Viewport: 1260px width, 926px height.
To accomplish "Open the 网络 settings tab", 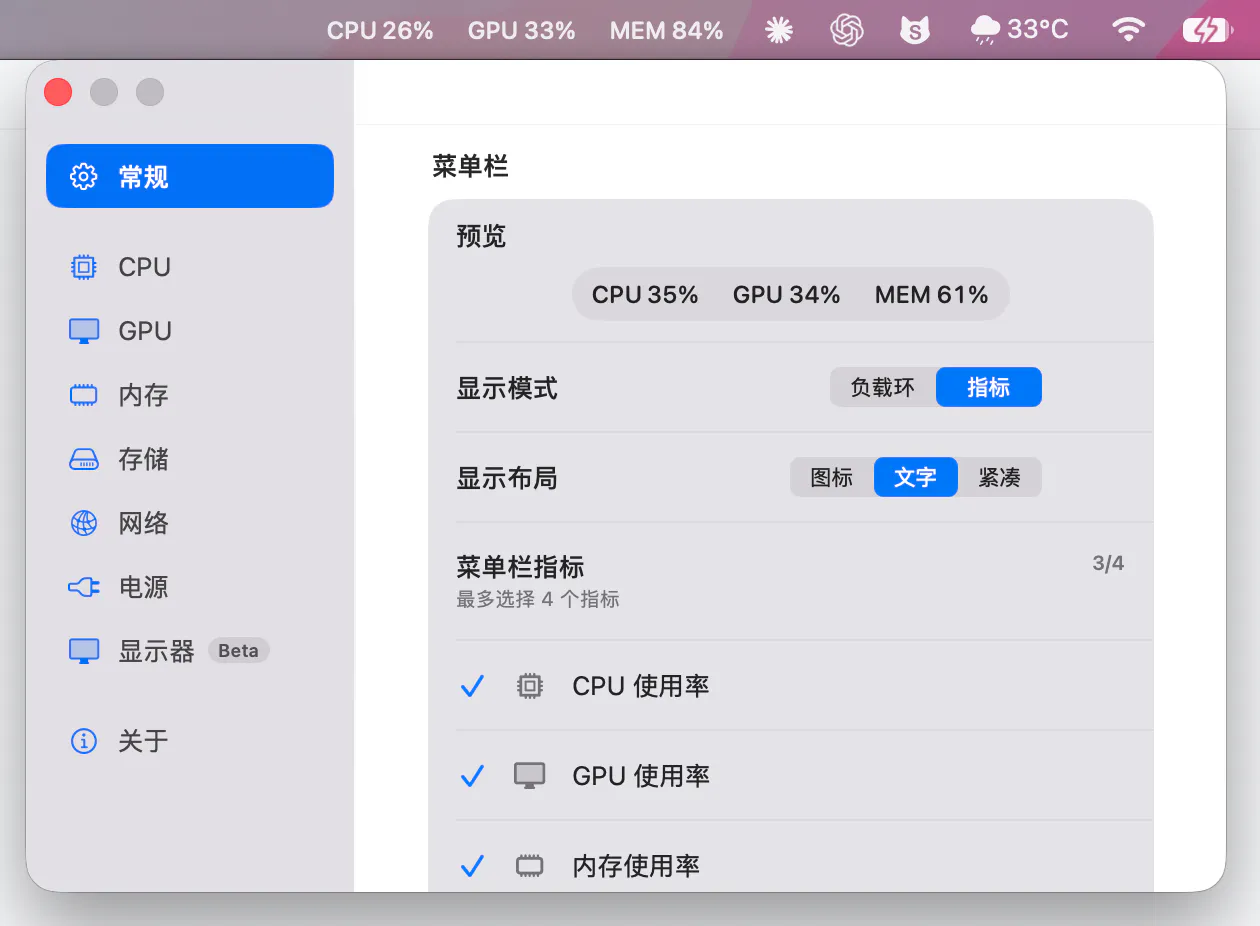I will coord(190,523).
